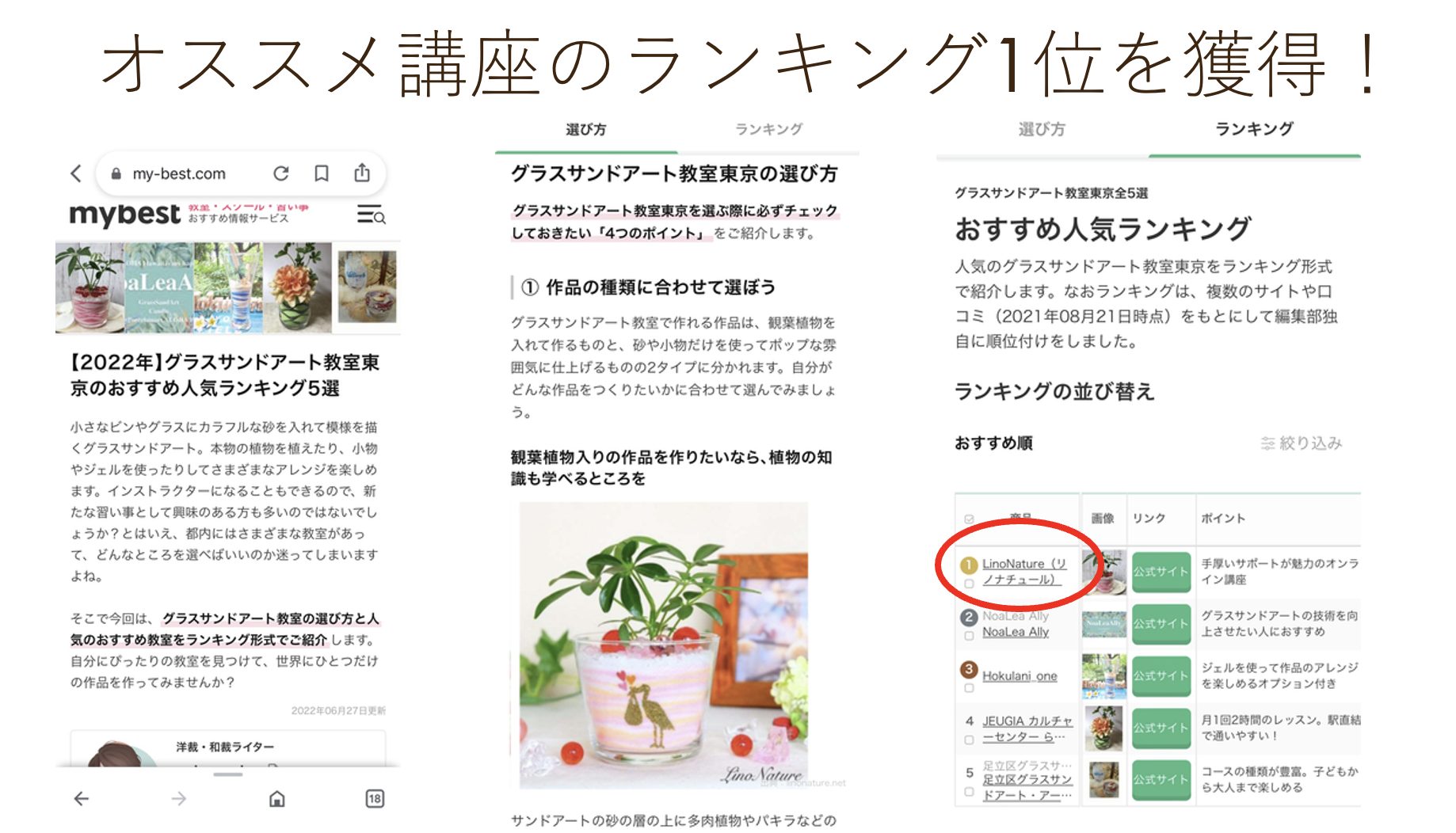1456x833 pixels.
Task: Open the 18 tabs switcher
Action: tap(375, 798)
